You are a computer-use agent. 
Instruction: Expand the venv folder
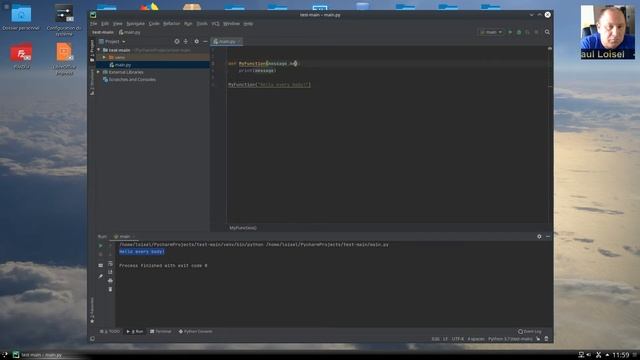click(x=104, y=58)
